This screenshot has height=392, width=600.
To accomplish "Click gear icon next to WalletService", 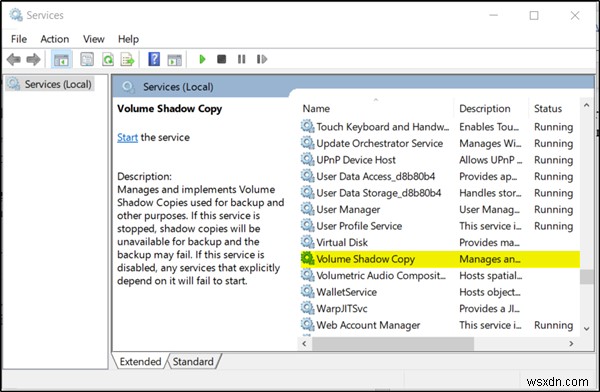I will (x=307, y=291).
